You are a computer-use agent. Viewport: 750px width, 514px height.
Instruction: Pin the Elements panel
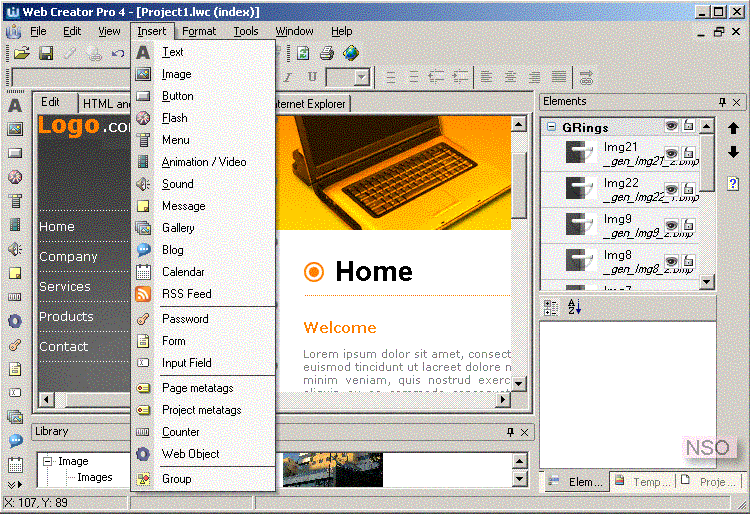click(722, 102)
